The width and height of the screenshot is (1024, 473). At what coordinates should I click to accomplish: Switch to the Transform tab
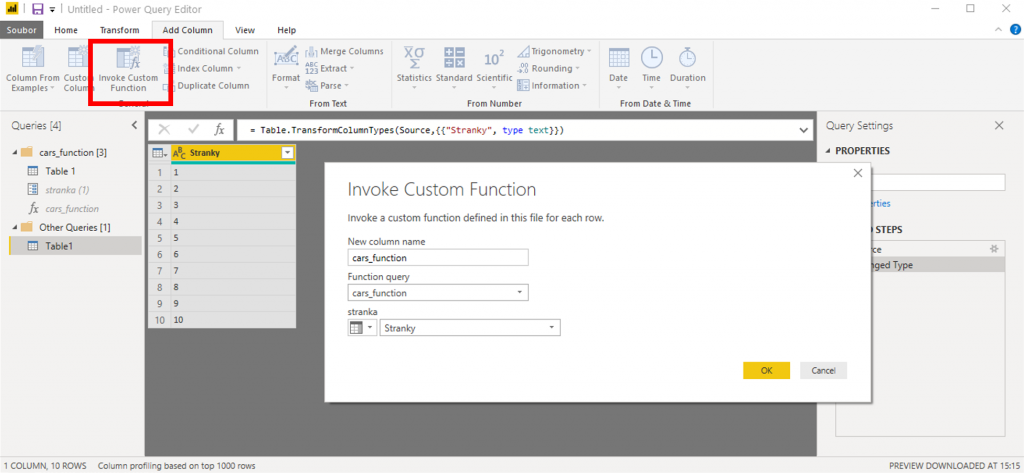click(x=120, y=30)
